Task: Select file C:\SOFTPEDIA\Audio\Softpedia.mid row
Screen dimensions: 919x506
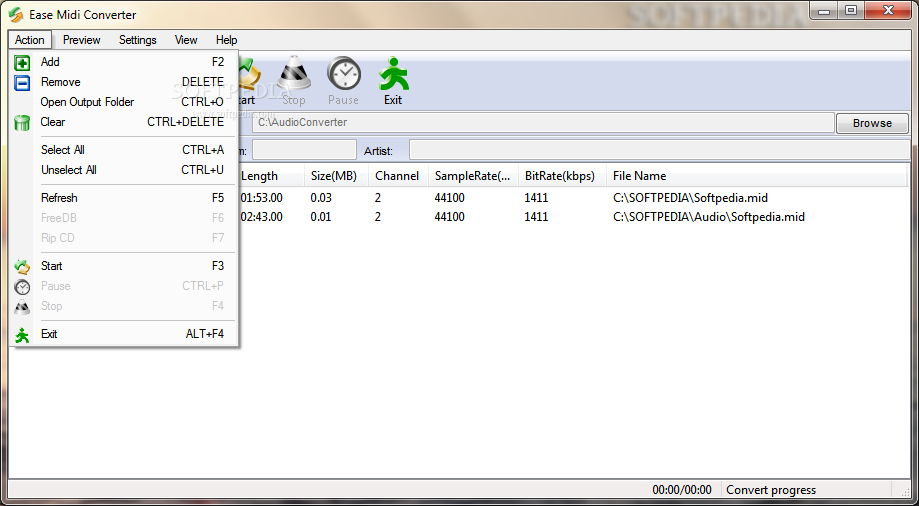Action: [x=709, y=217]
